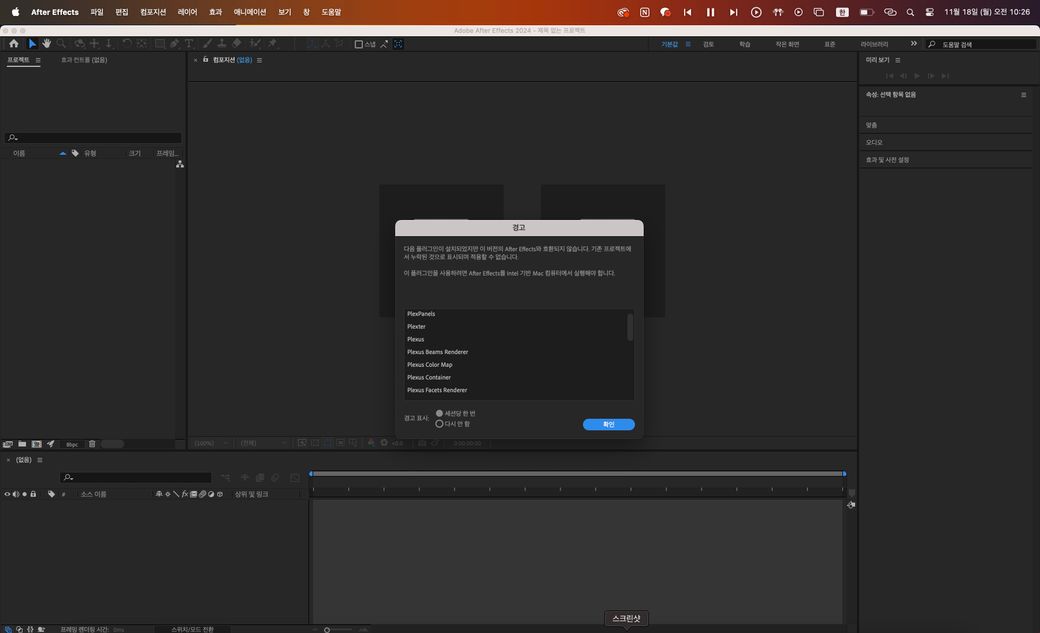Viewport: 1040px width, 633px height.
Task: Expand the '오디오' panel section
Action: tap(874, 142)
